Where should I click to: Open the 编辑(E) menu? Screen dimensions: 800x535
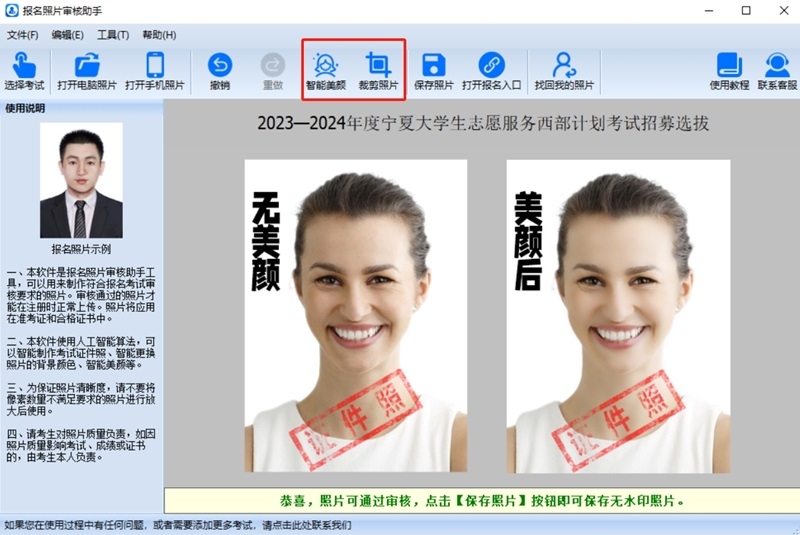coord(67,35)
